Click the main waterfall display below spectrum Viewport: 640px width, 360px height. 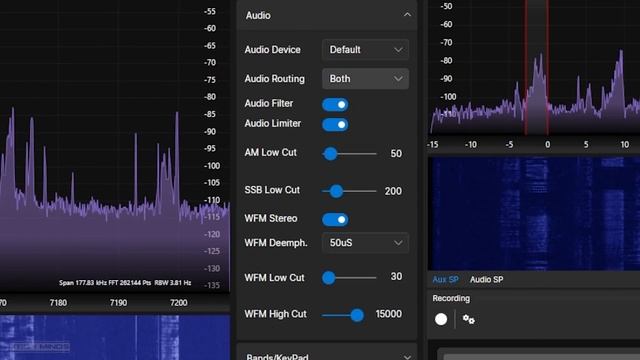pyautogui.click(x=115, y=337)
